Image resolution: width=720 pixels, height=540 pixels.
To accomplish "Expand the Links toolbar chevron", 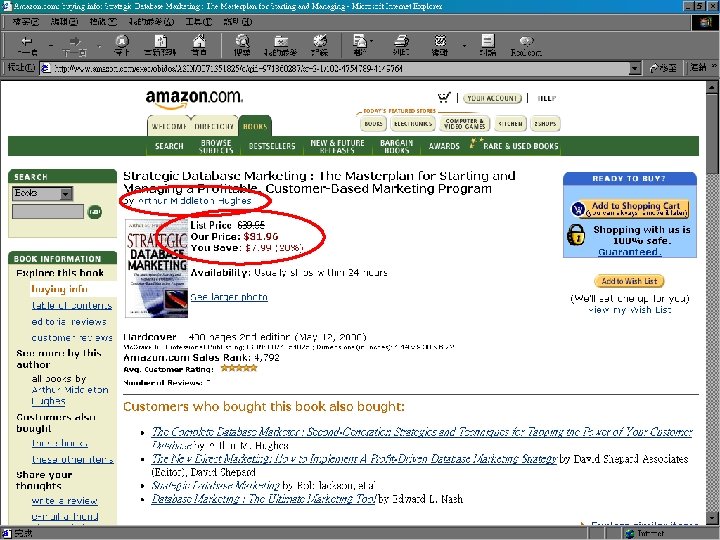I will [x=714, y=67].
